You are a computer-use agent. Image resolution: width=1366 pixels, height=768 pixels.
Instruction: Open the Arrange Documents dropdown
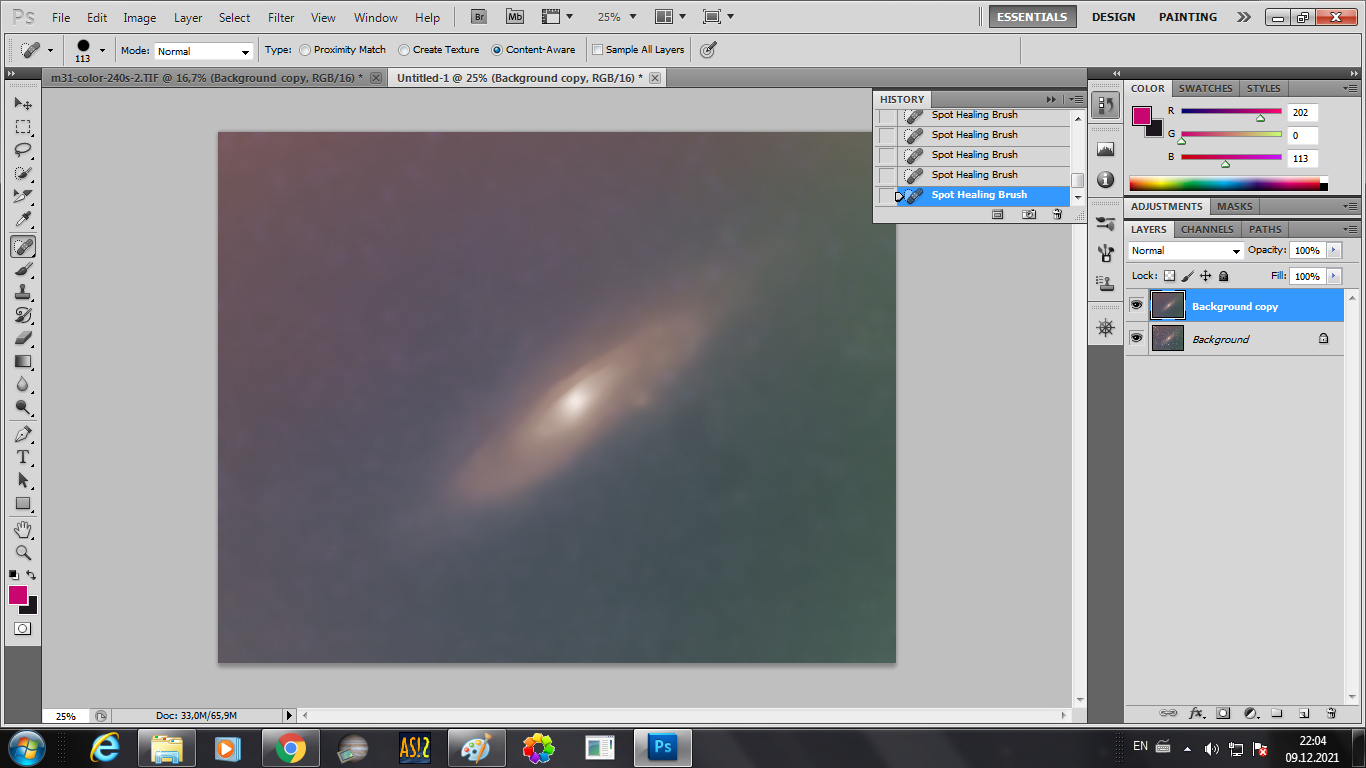click(670, 17)
